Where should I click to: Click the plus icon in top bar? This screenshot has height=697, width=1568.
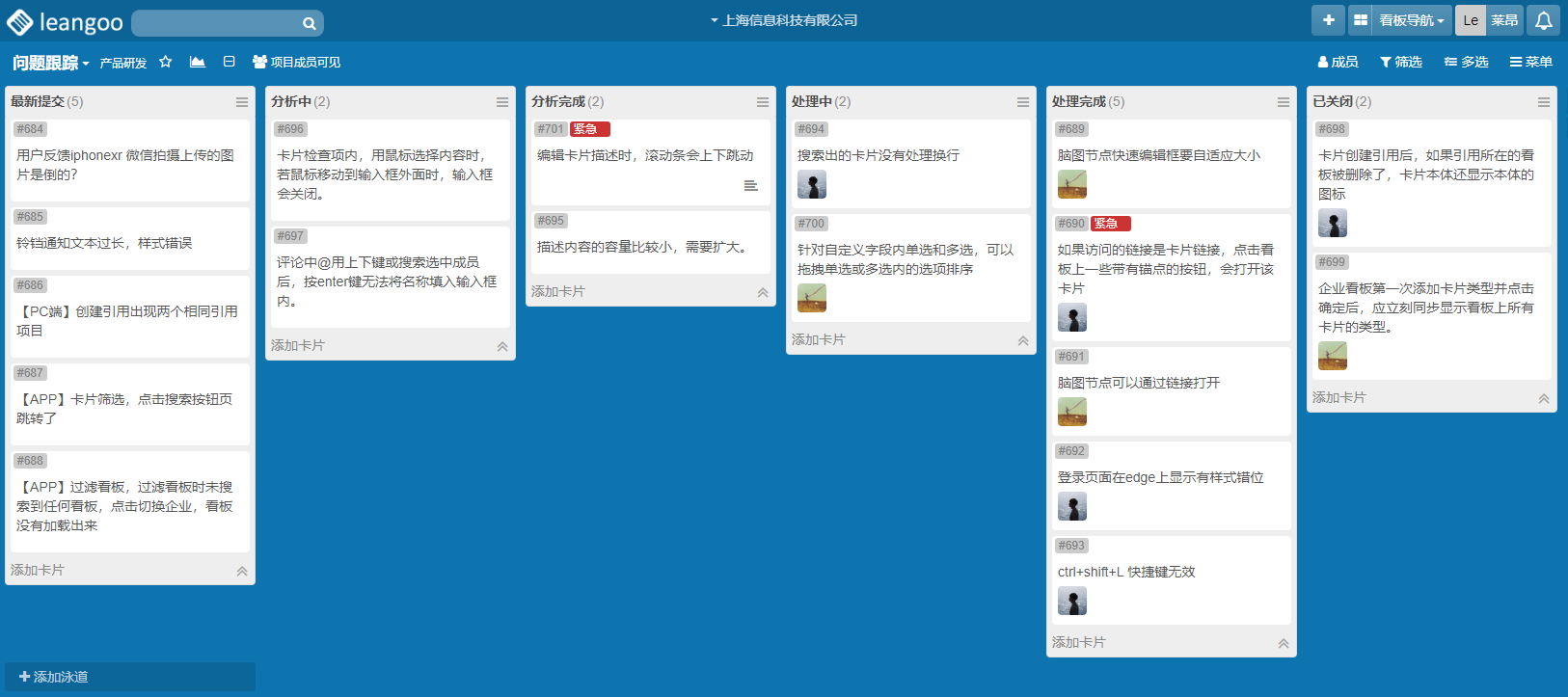coord(1328,20)
